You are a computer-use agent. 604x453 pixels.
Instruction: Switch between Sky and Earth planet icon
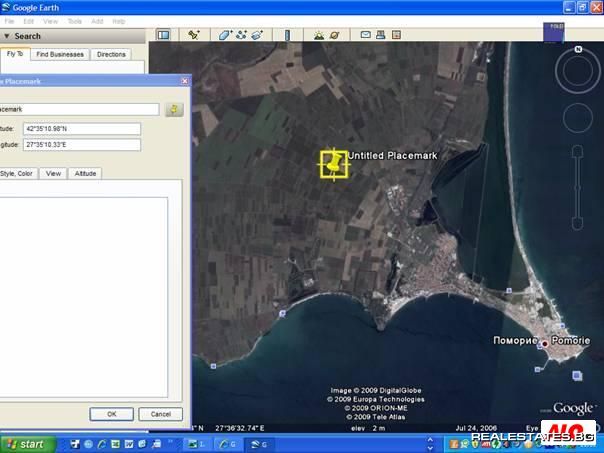click(335, 35)
